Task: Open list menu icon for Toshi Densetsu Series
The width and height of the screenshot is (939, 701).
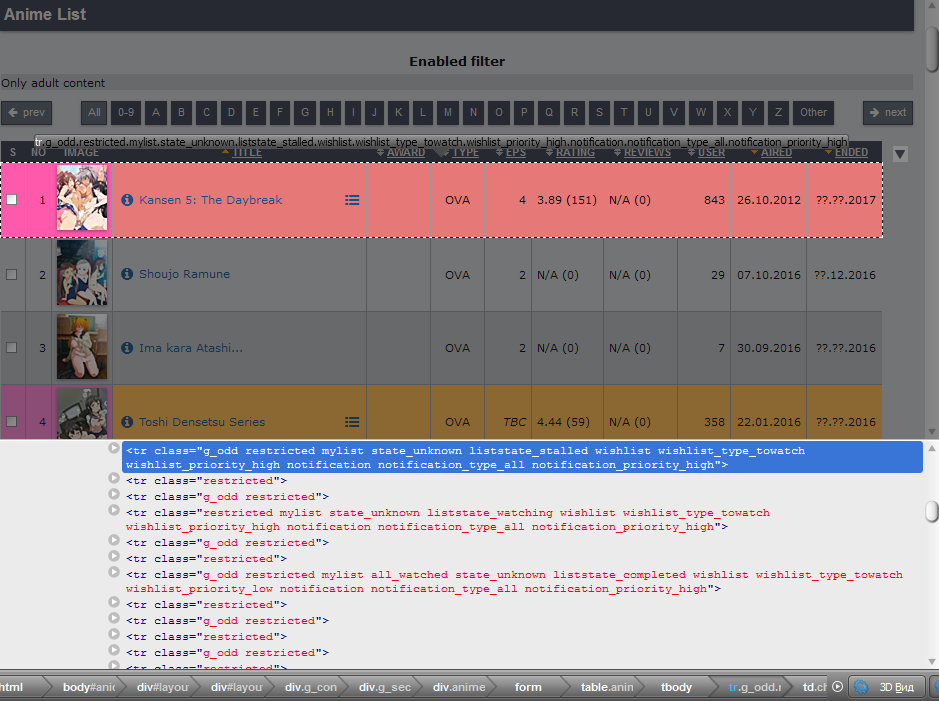Action: tap(352, 422)
